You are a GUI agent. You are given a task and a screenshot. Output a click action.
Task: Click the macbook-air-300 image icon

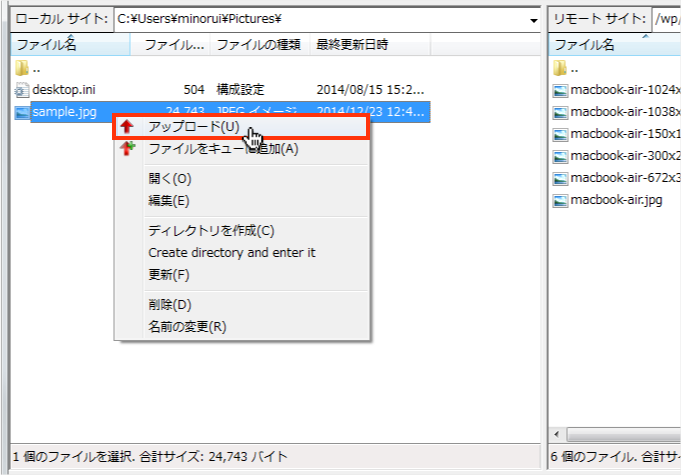click(x=560, y=156)
